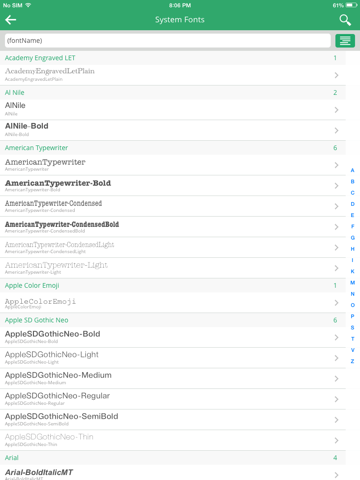This screenshot has width=360, height=480.
Task: Tap the Apple SD Gothic Neo section header
Action: (173, 320)
